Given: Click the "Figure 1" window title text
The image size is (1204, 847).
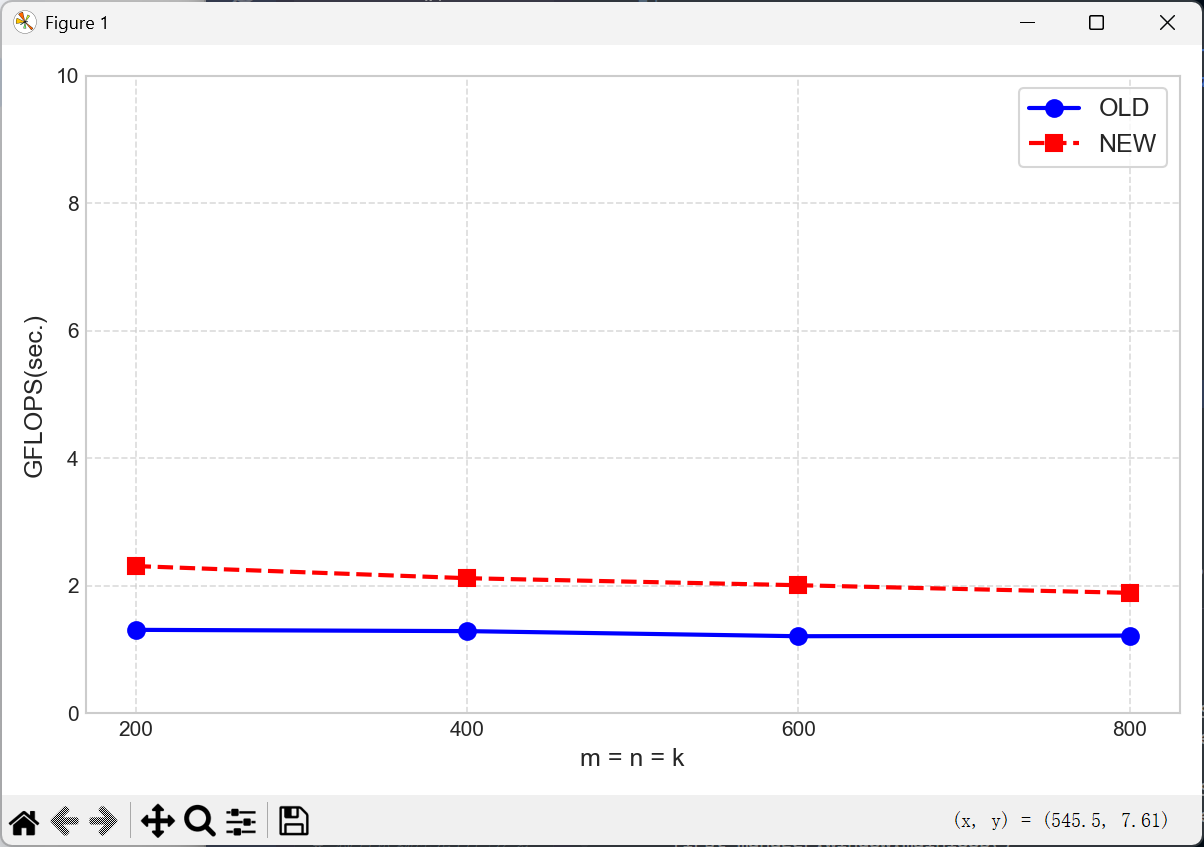Looking at the screenshot, I should (x=77, y=23).
